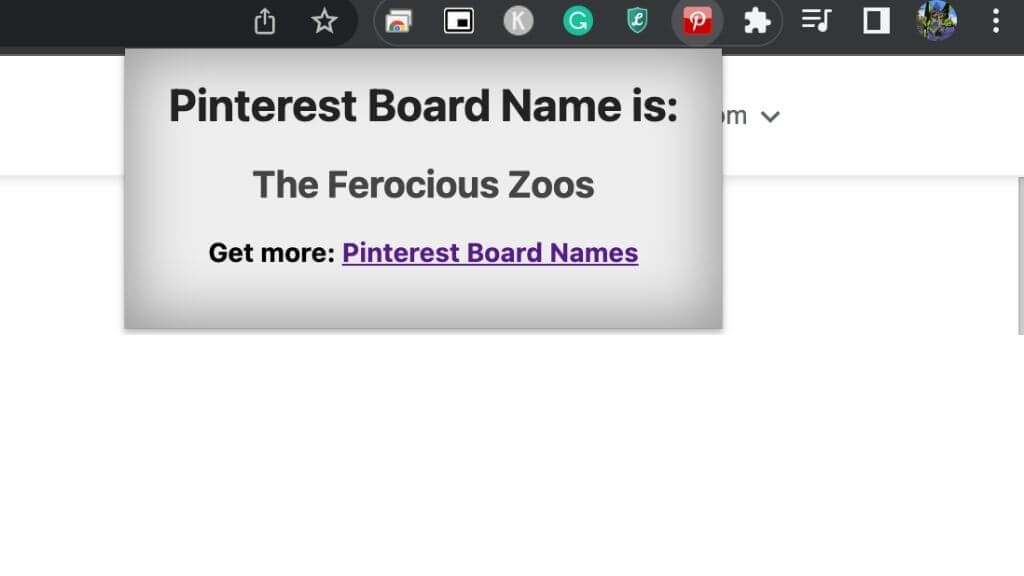Click the "Get more:" label text
Screen dimensions: 1024x576
(x=271, y=253)
